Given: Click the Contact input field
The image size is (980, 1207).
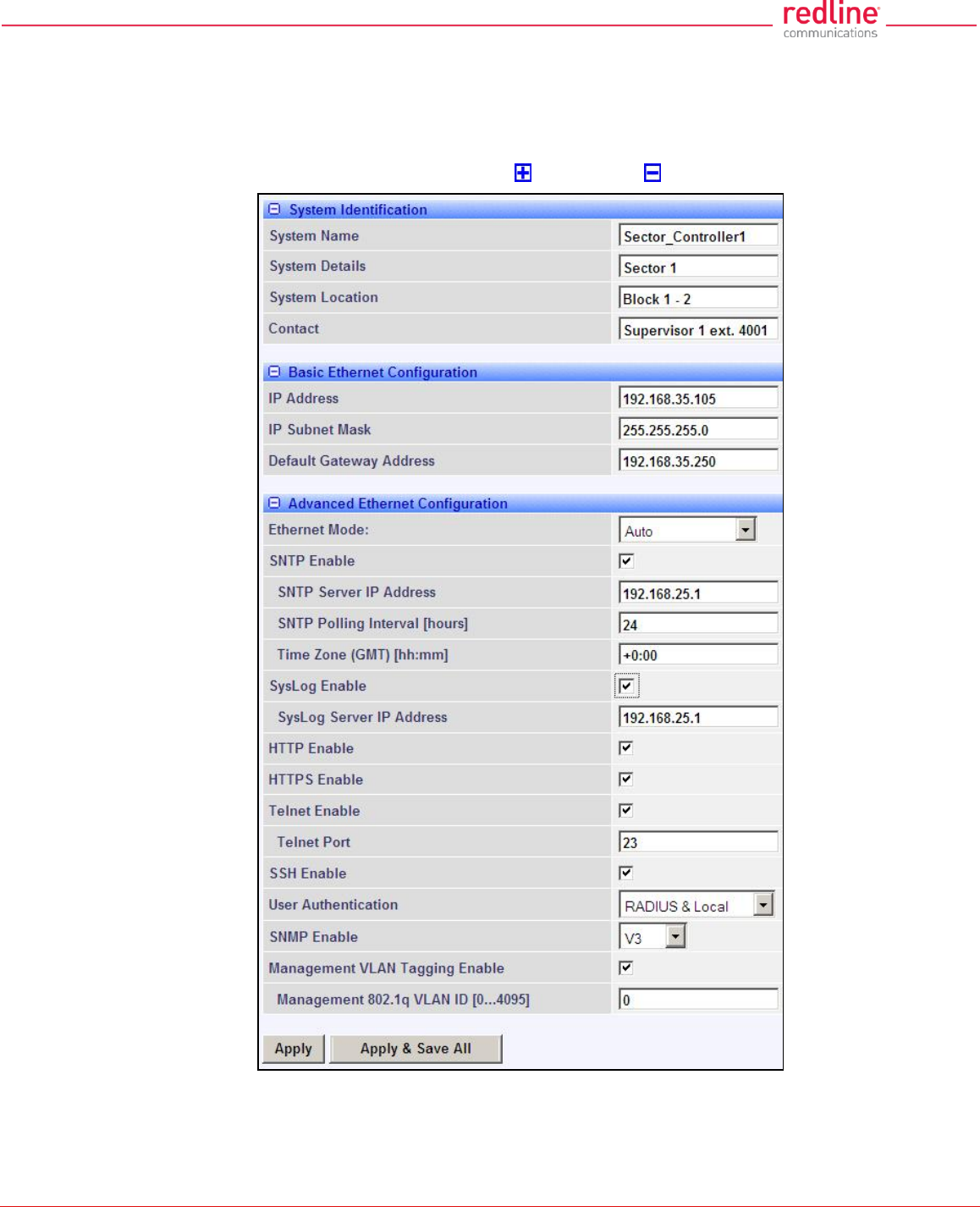Looking at the screenshot, I should click(698, 329).
